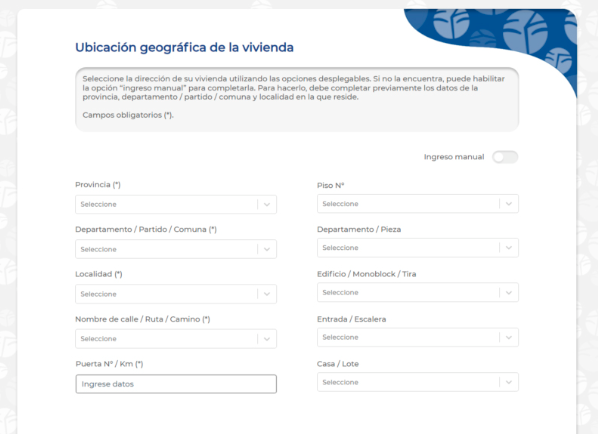Click the 'Localidad (*)' label
Image resolution: width=600 pixels, height=435 pixels.
tap(99, 274)
